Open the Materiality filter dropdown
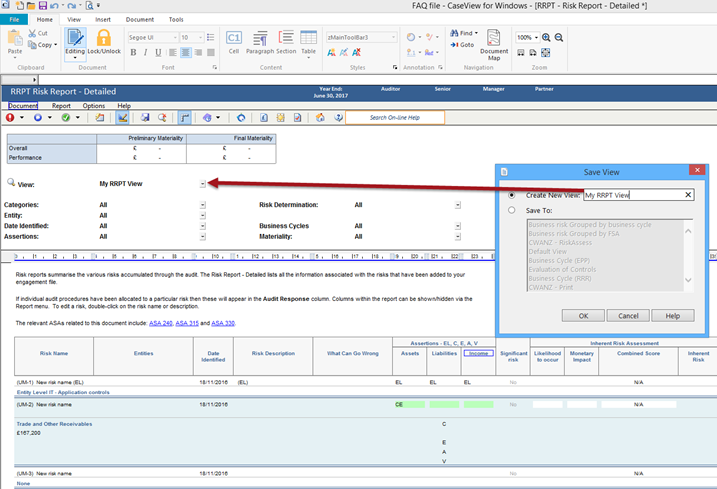717x489 pixels. click(458, 236)
